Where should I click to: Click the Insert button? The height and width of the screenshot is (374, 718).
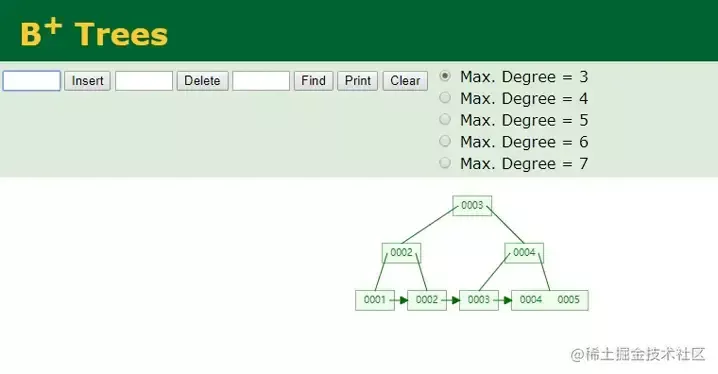(87, 81)
